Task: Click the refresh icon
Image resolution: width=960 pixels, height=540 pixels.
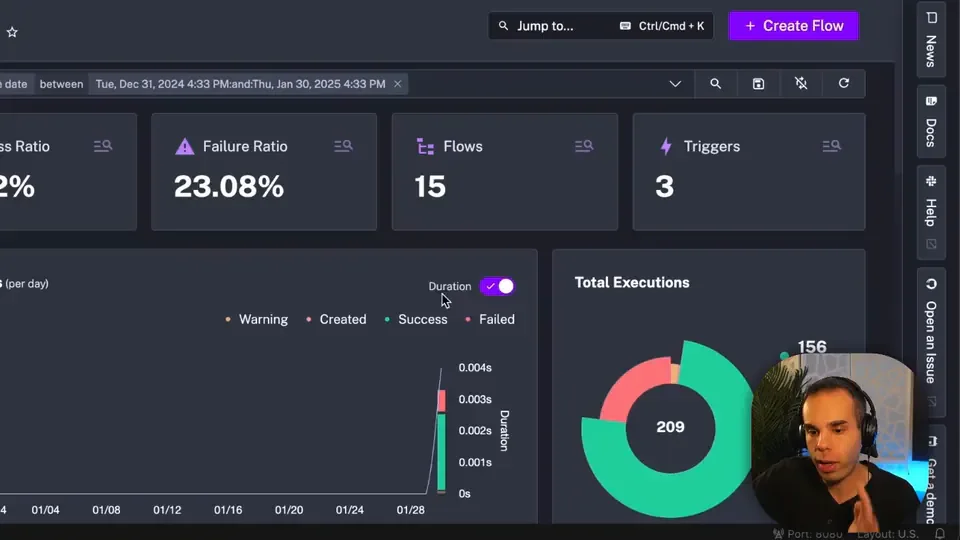Action: (844, 83)
